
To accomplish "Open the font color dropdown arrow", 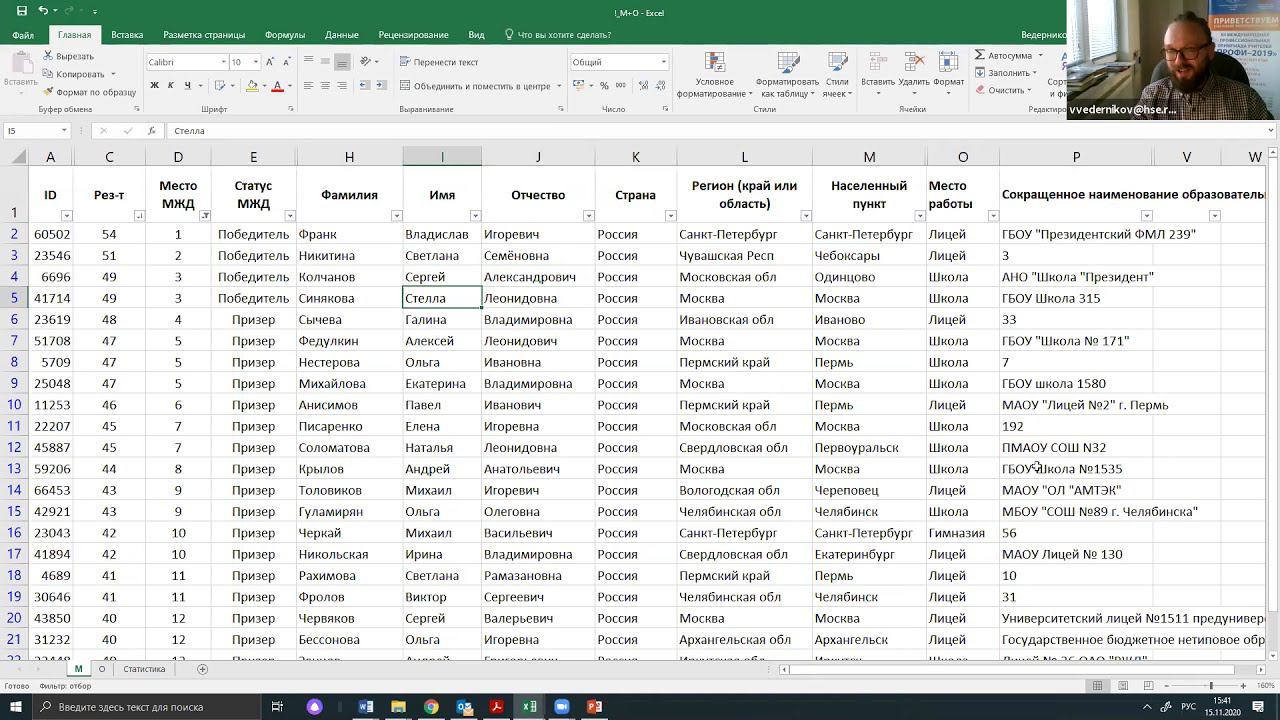I will 289,86.
